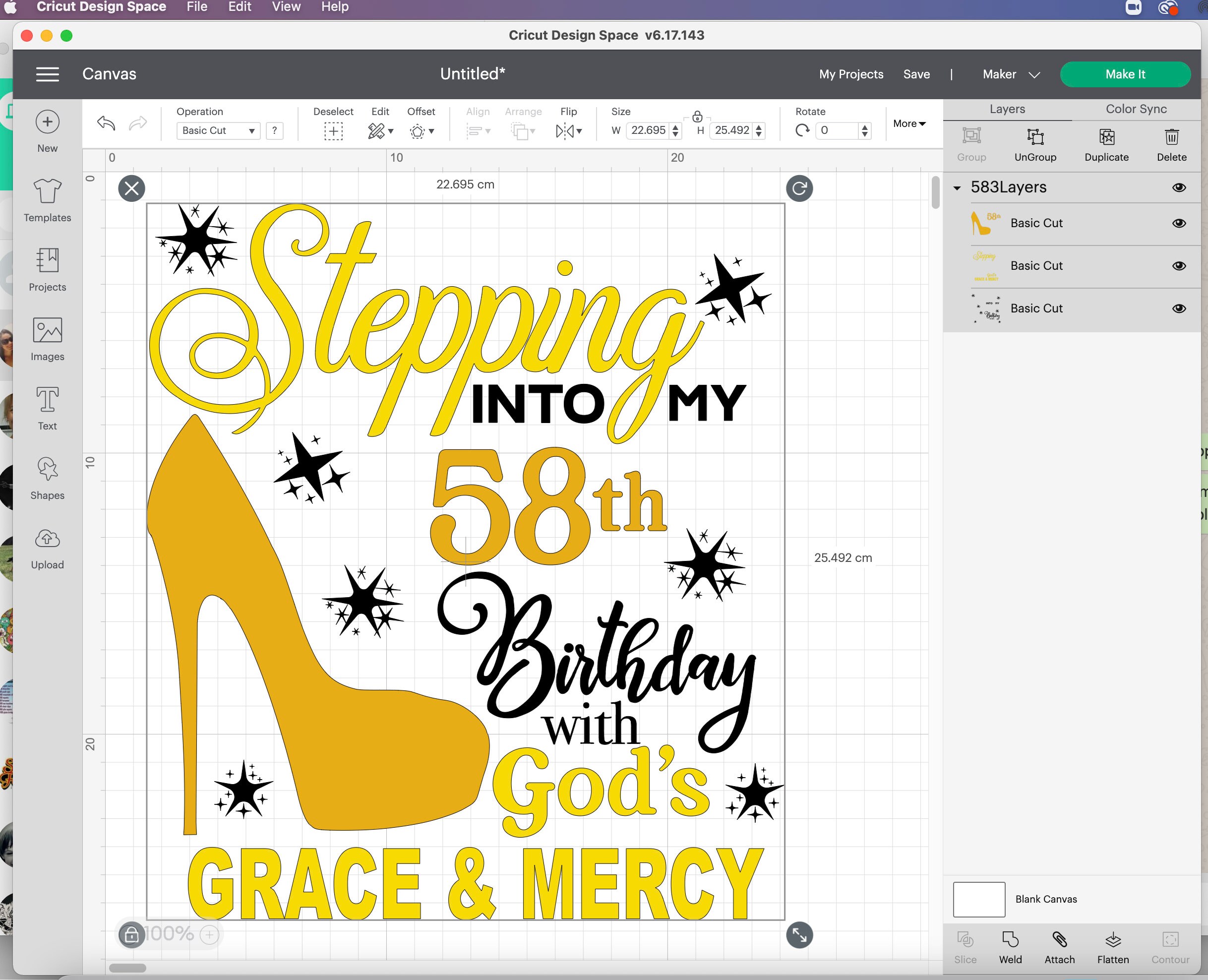Hide the 583Layers group
This screenshot has height=980, width=1208.
click(1179, 187)
